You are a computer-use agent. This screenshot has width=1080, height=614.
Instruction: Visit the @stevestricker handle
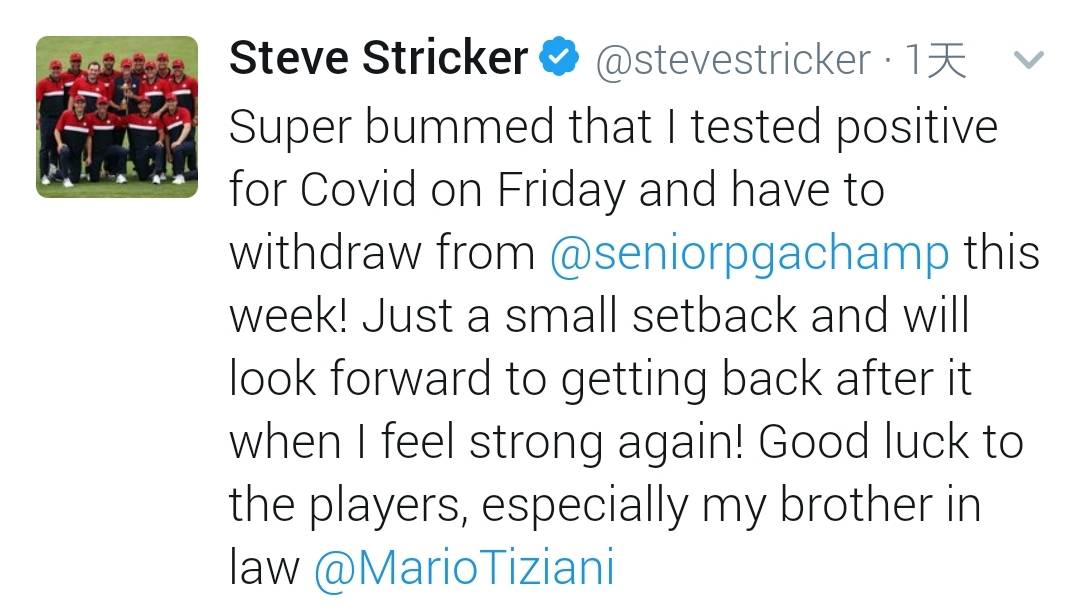[x=733, y=60]
